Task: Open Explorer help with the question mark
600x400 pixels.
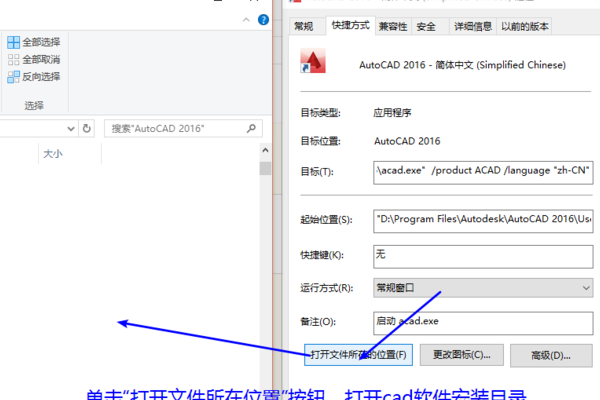Action: (263, 20)
